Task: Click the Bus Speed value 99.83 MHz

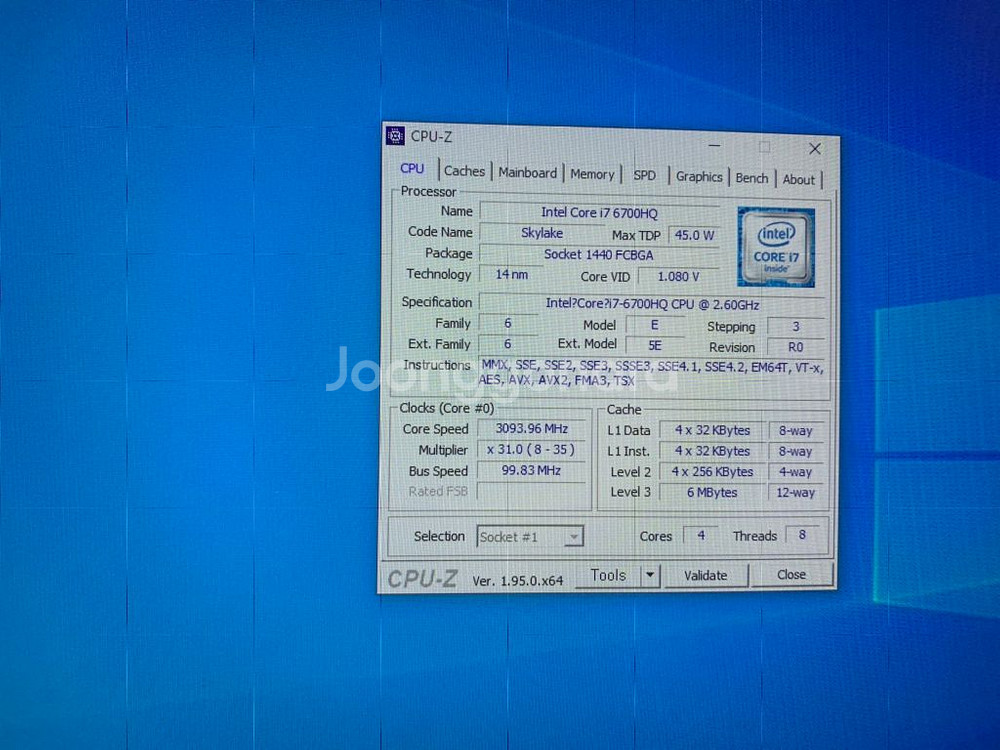Action: point(531,471)
